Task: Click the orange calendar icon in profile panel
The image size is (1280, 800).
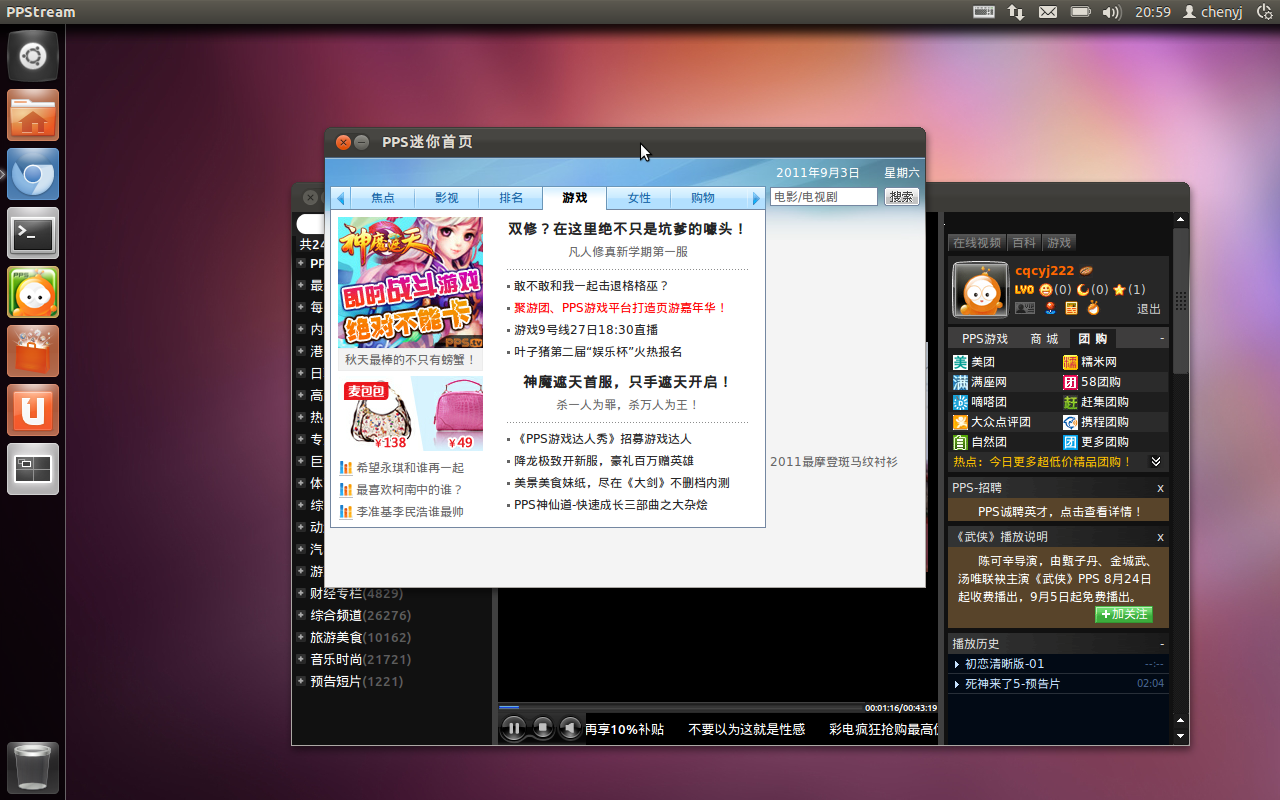Action: 1071,308
